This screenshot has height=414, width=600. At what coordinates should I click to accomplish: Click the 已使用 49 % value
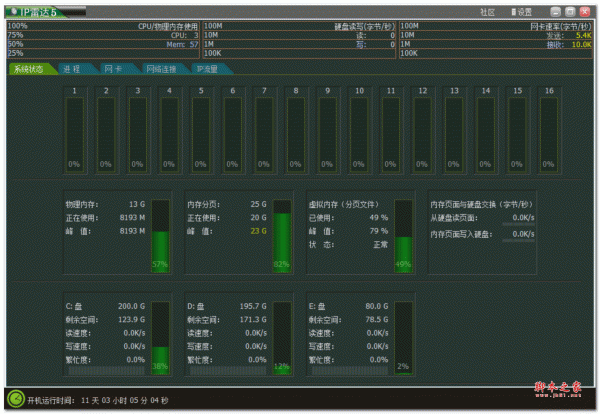[x=379, y=218]
